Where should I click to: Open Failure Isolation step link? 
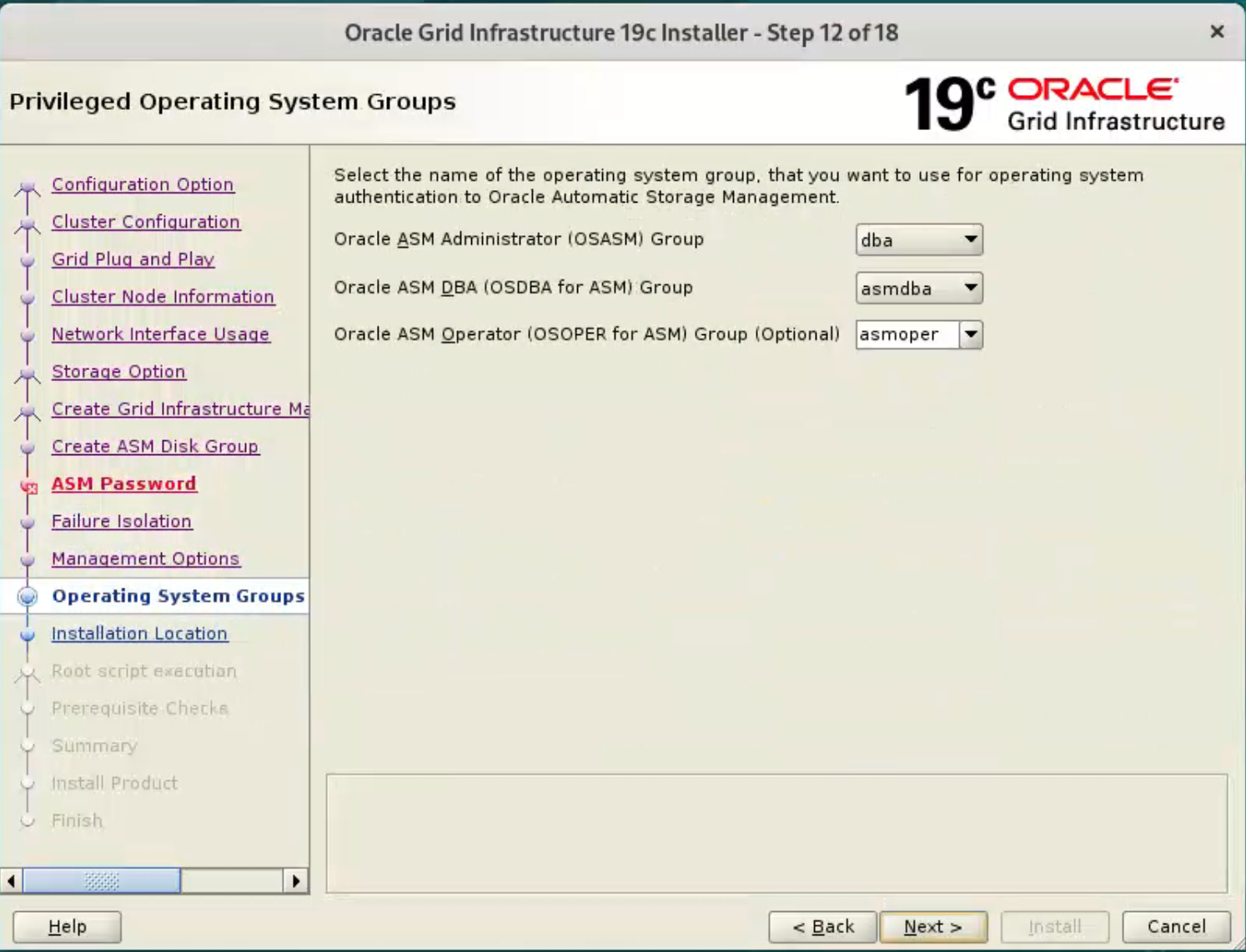[x=122, y=522]
